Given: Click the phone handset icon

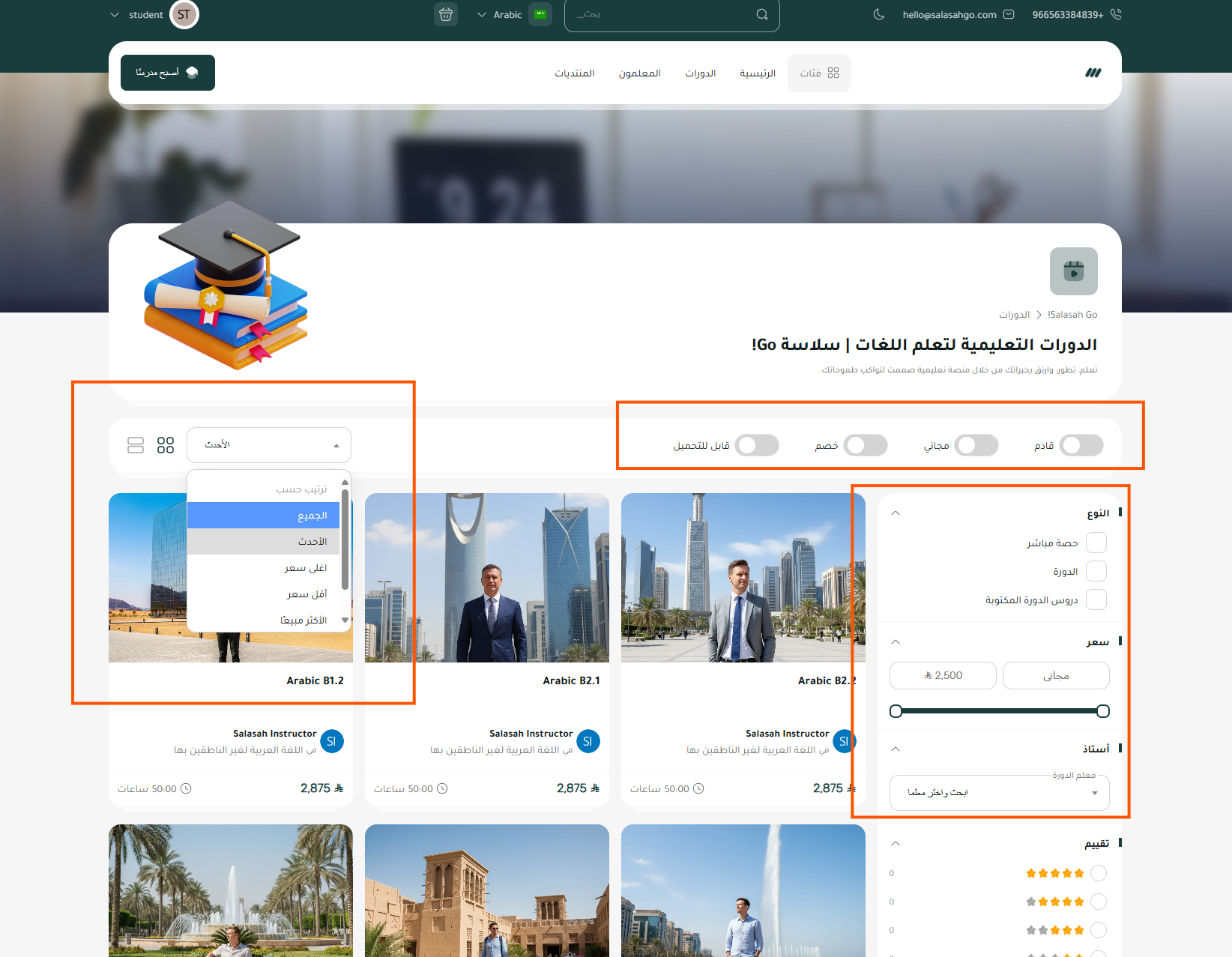Looking at the screenshot, I should (1116, 14).
